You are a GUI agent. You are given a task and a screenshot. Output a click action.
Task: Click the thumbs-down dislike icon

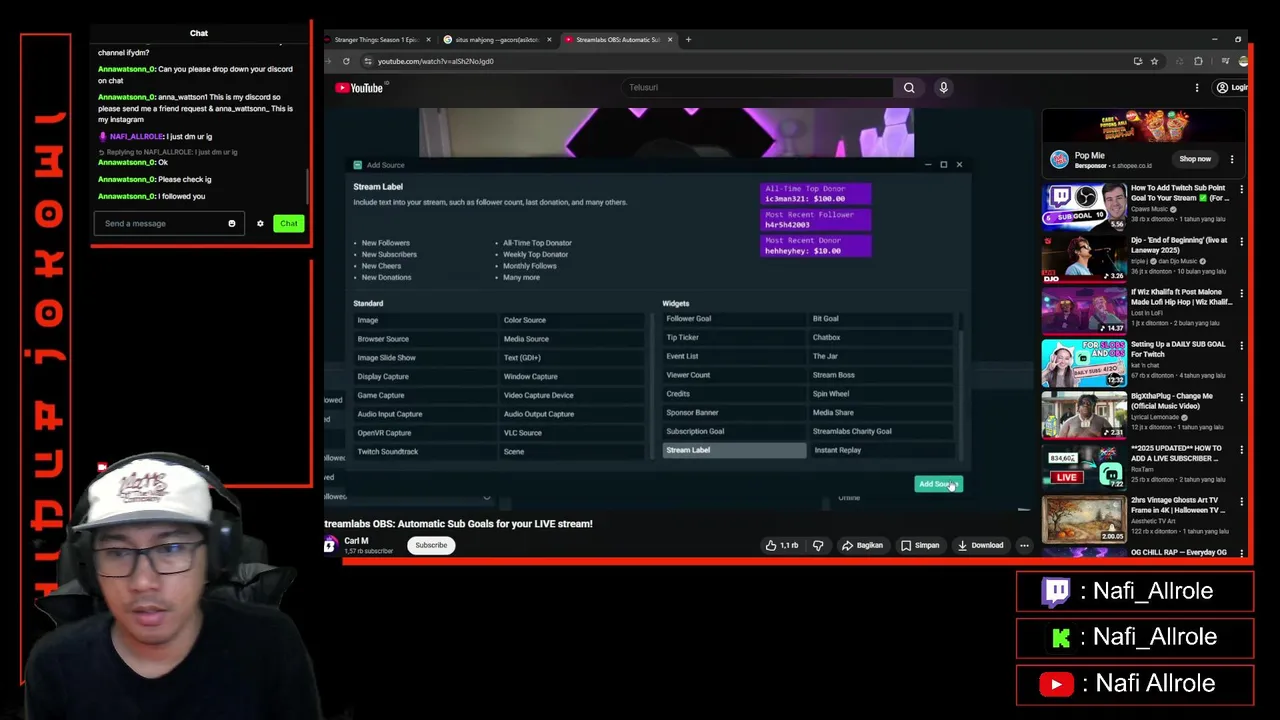pyautogui.click(x=818, y=545)
